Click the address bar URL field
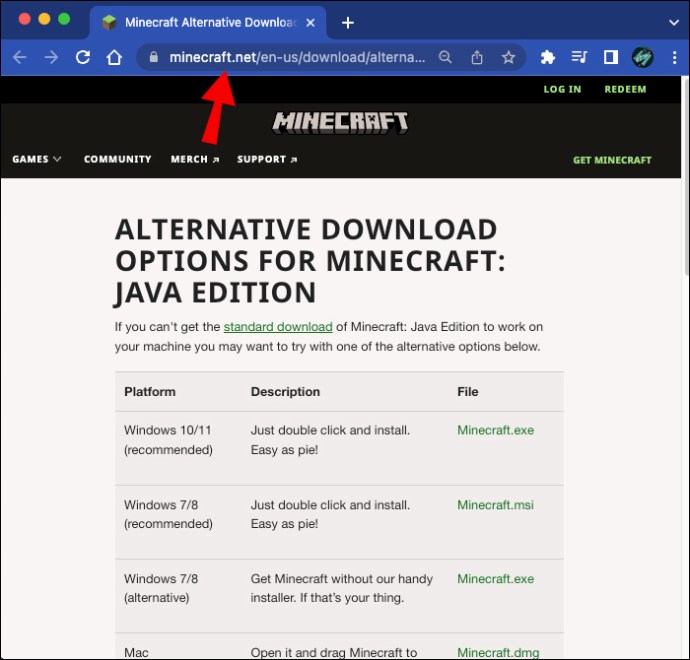Screen dimensions: 690x660 (297, 57)
